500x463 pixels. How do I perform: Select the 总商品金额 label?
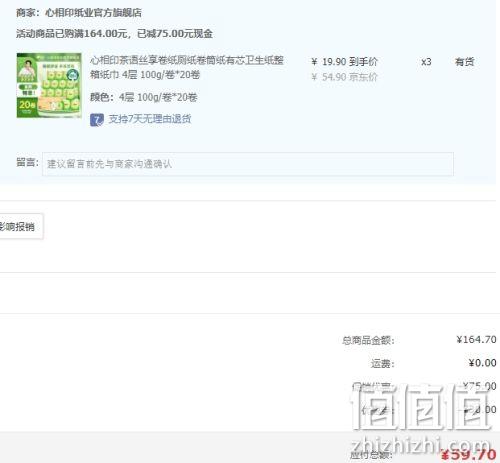(x=368, y=340)
